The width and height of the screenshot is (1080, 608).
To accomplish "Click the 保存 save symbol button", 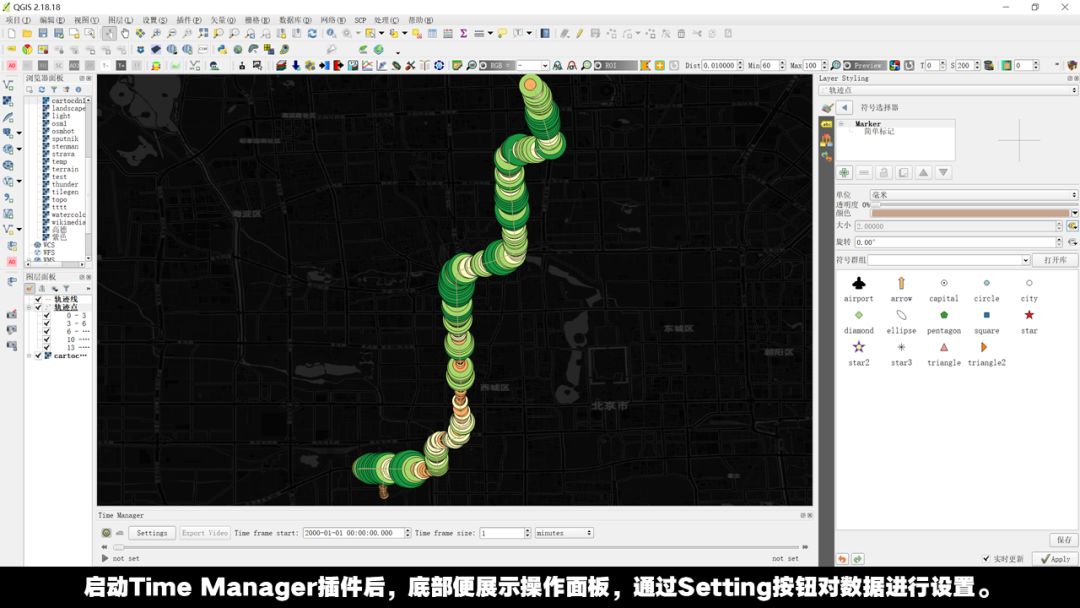I will [x=1063, y=540].
